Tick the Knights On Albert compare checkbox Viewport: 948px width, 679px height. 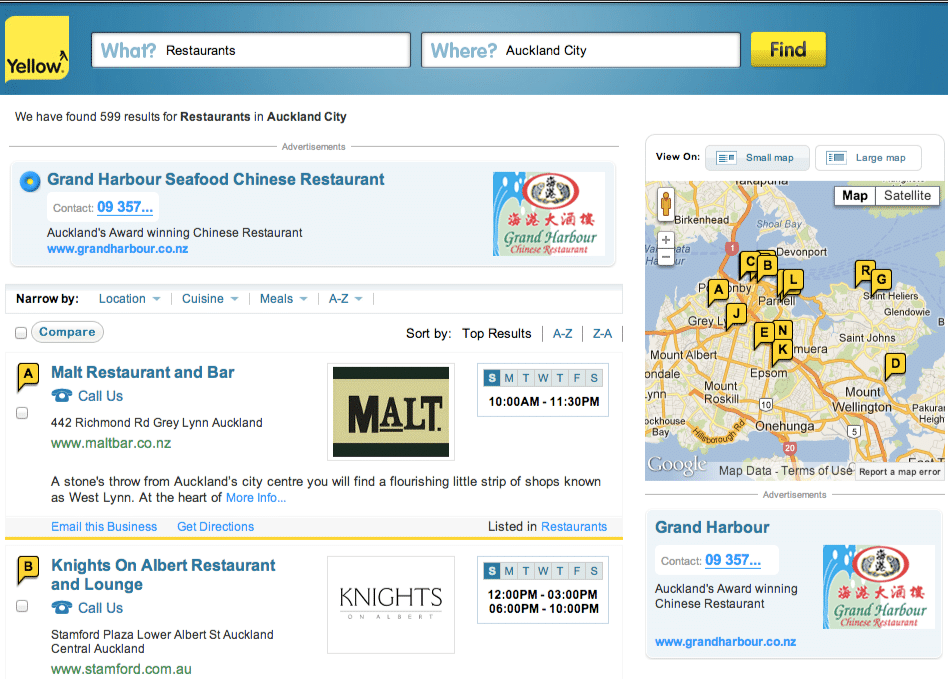[22, 606]
